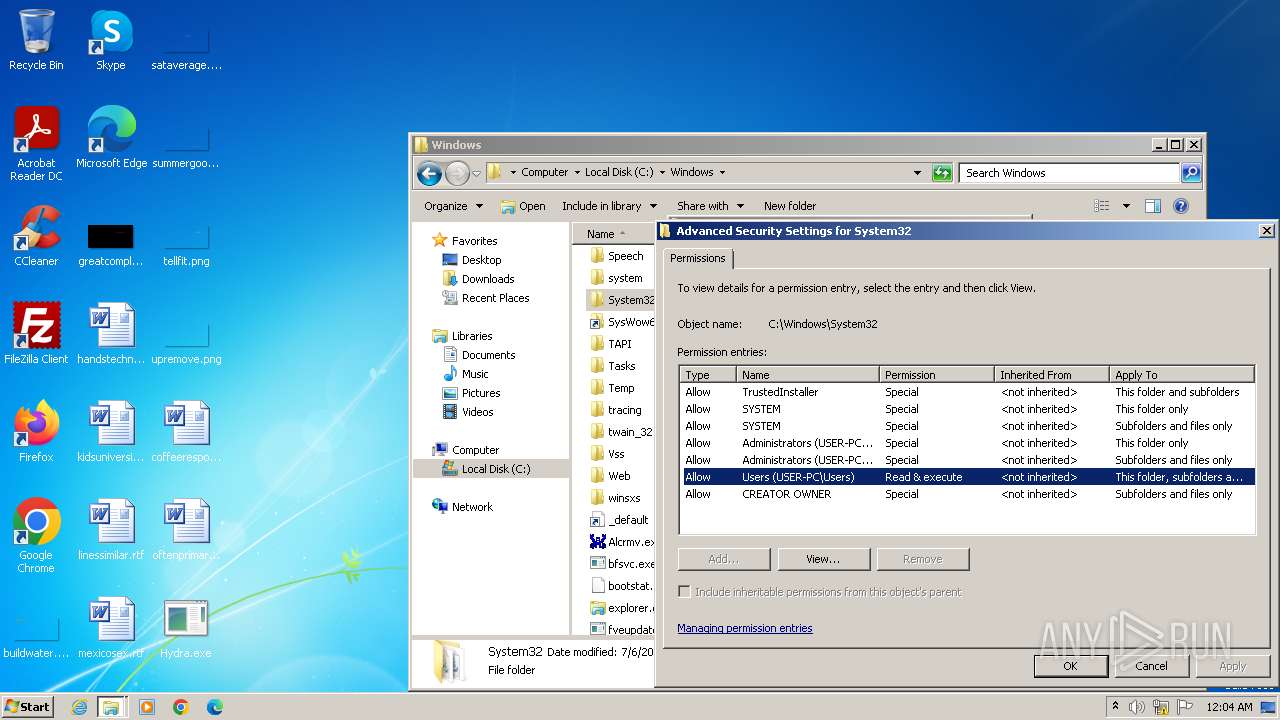Expand Local Disk (C:) breadcrumb arrow
This screenshot has width=1280, height=720.
pyautogui.click(x=662, y=173)
